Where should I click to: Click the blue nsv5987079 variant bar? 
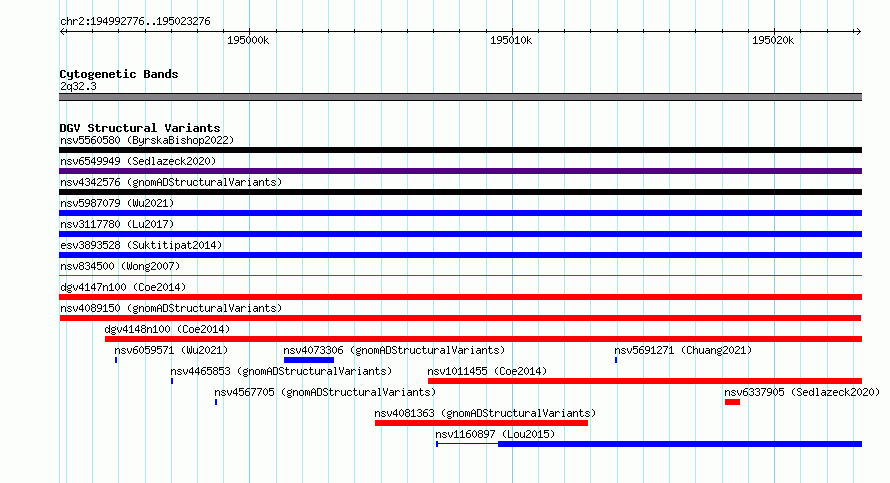coord(460,213)
